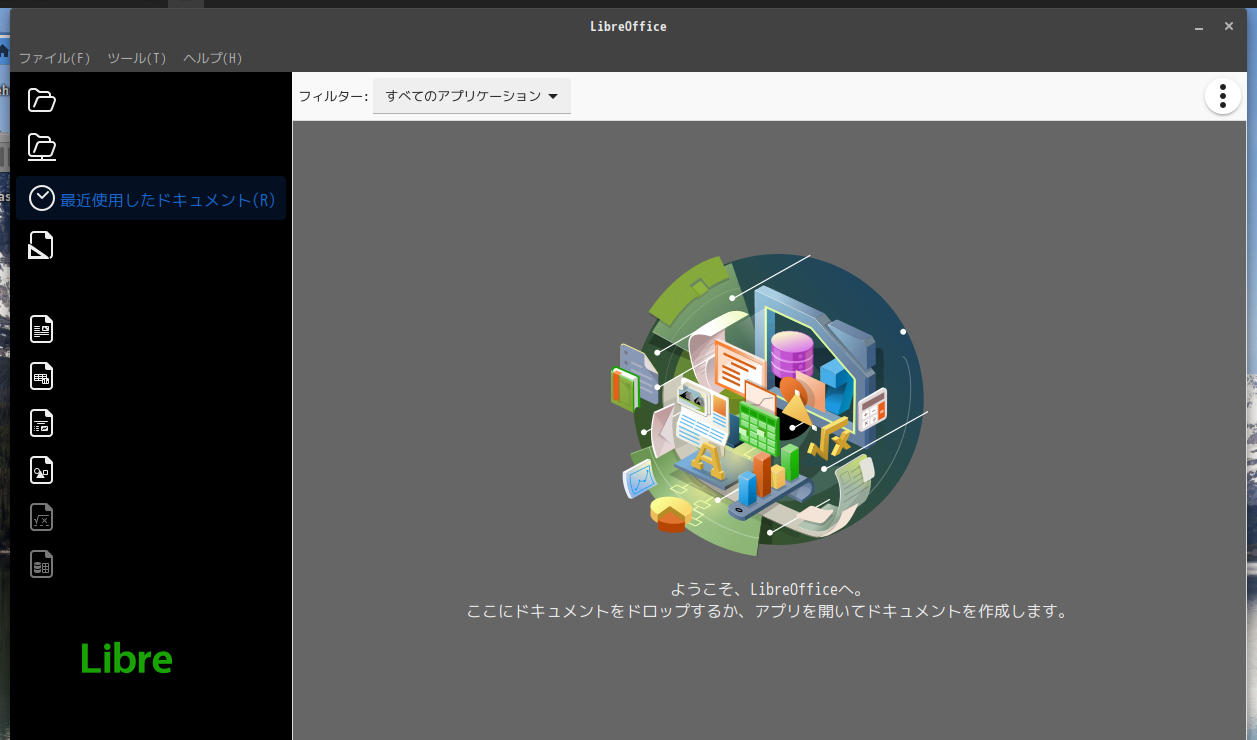Close the LibreOffice window

click(x=1229, y=27)
